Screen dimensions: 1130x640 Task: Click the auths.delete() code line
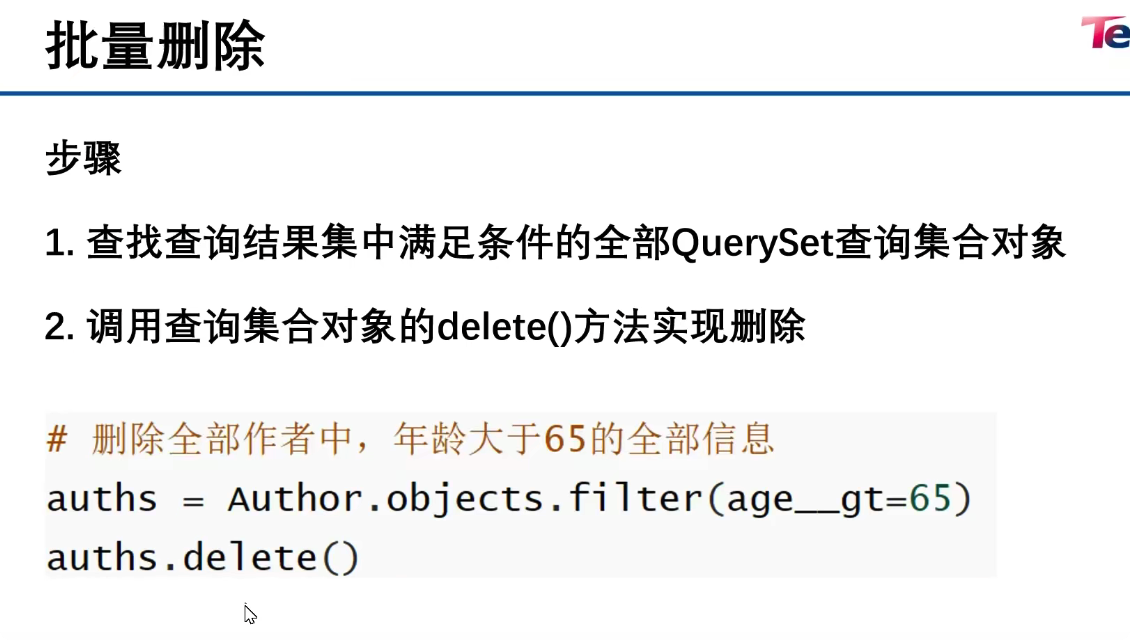click(x=203, y=558)
